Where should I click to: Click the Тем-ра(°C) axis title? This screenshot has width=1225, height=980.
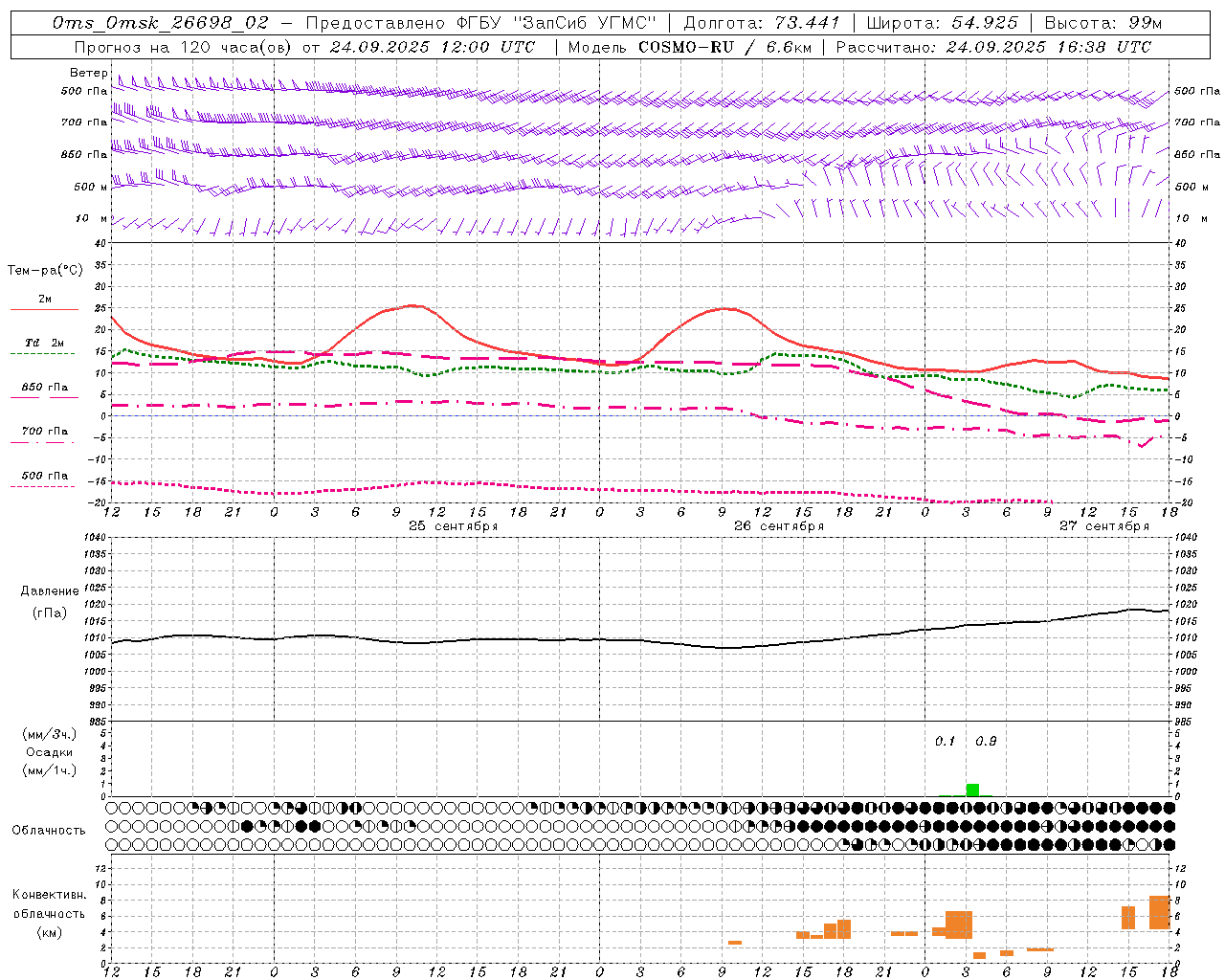click(45, 271)
